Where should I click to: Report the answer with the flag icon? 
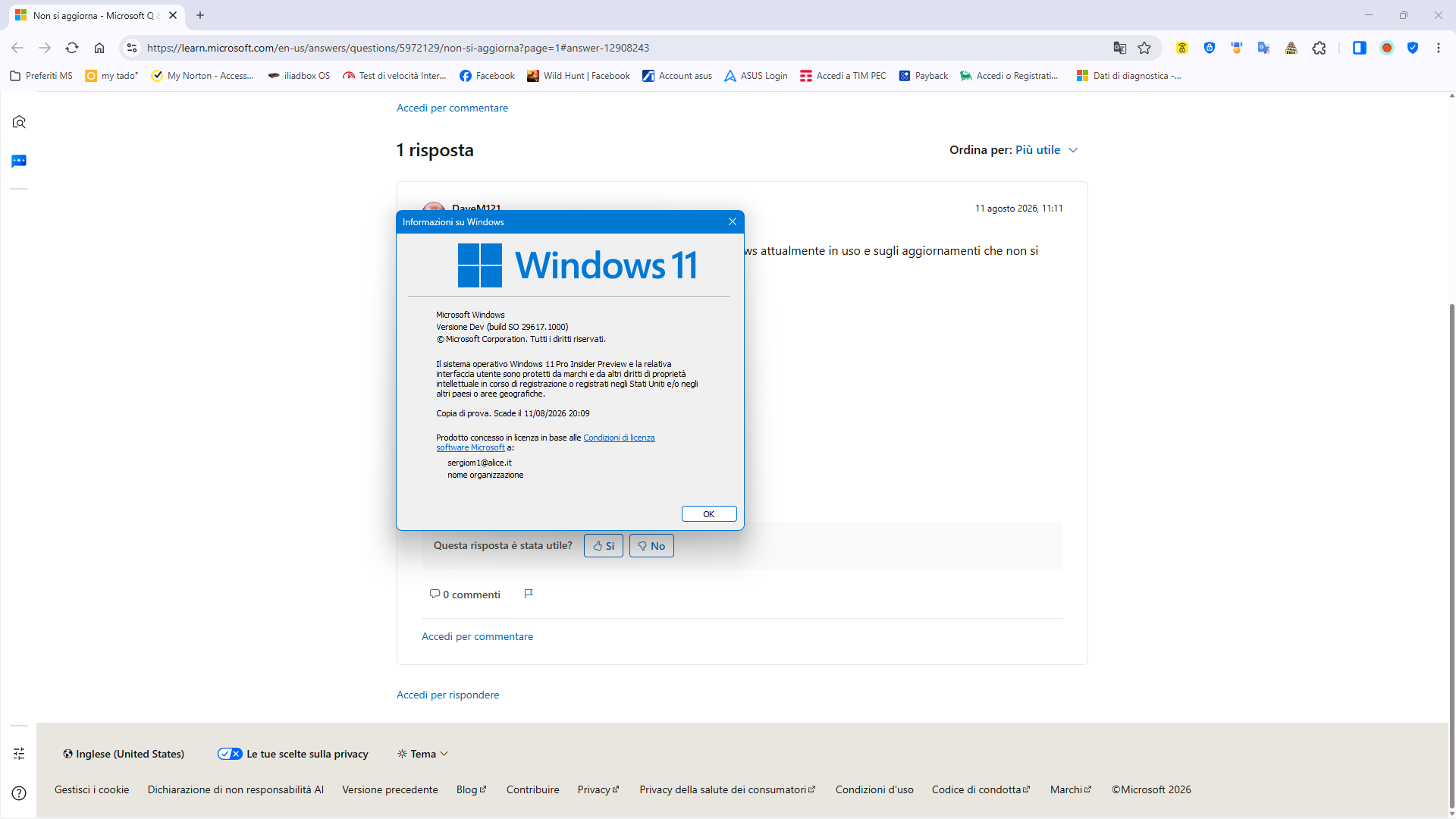529,594
